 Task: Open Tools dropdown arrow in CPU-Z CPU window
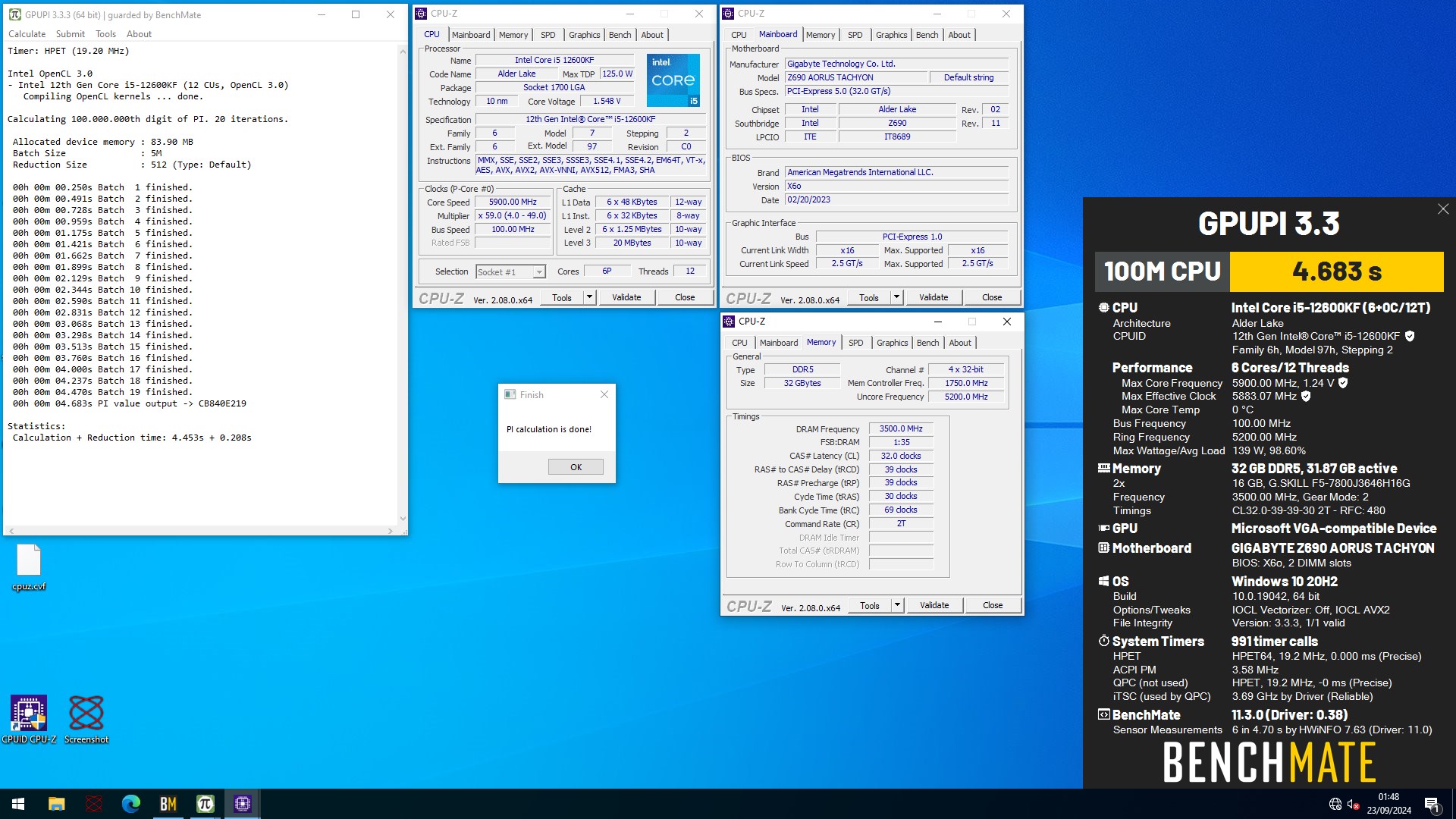[589, 297]
